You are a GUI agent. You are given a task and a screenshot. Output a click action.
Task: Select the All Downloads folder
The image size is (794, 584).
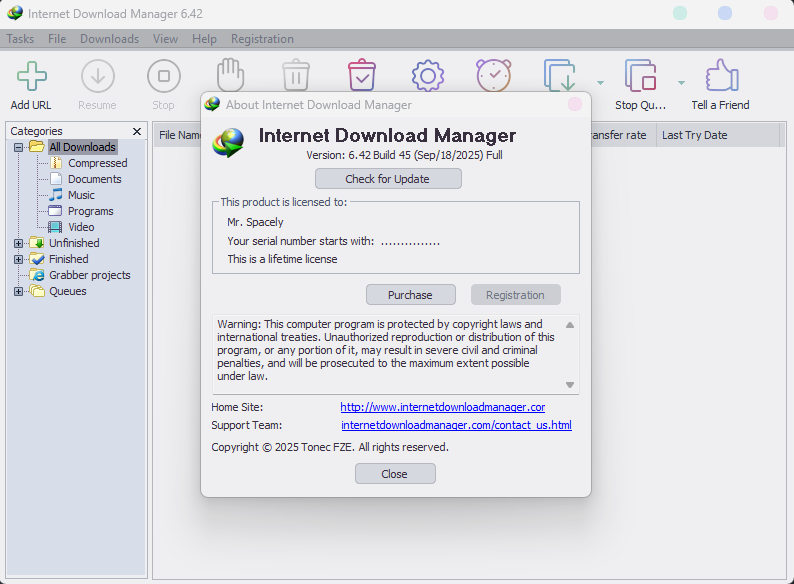(83, 147)
